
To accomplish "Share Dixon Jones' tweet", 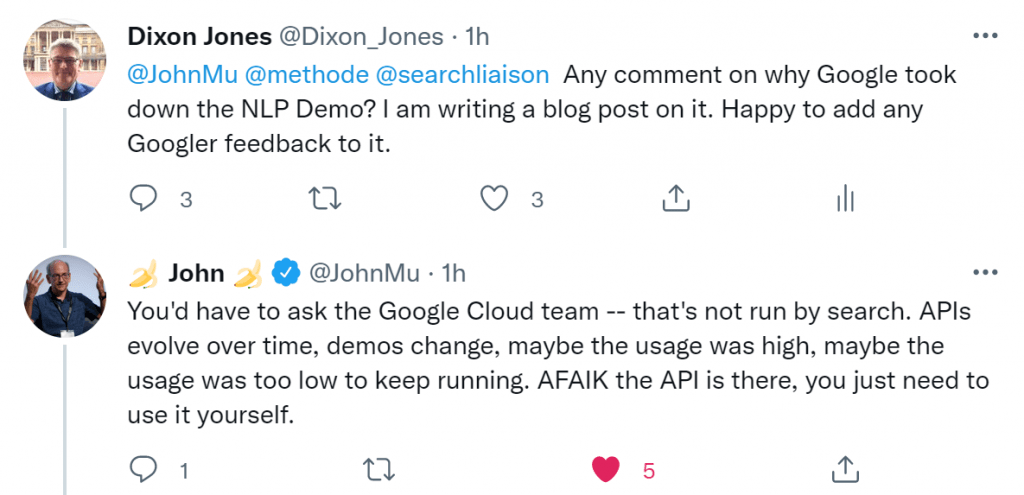I will click(x=676, y=198).
